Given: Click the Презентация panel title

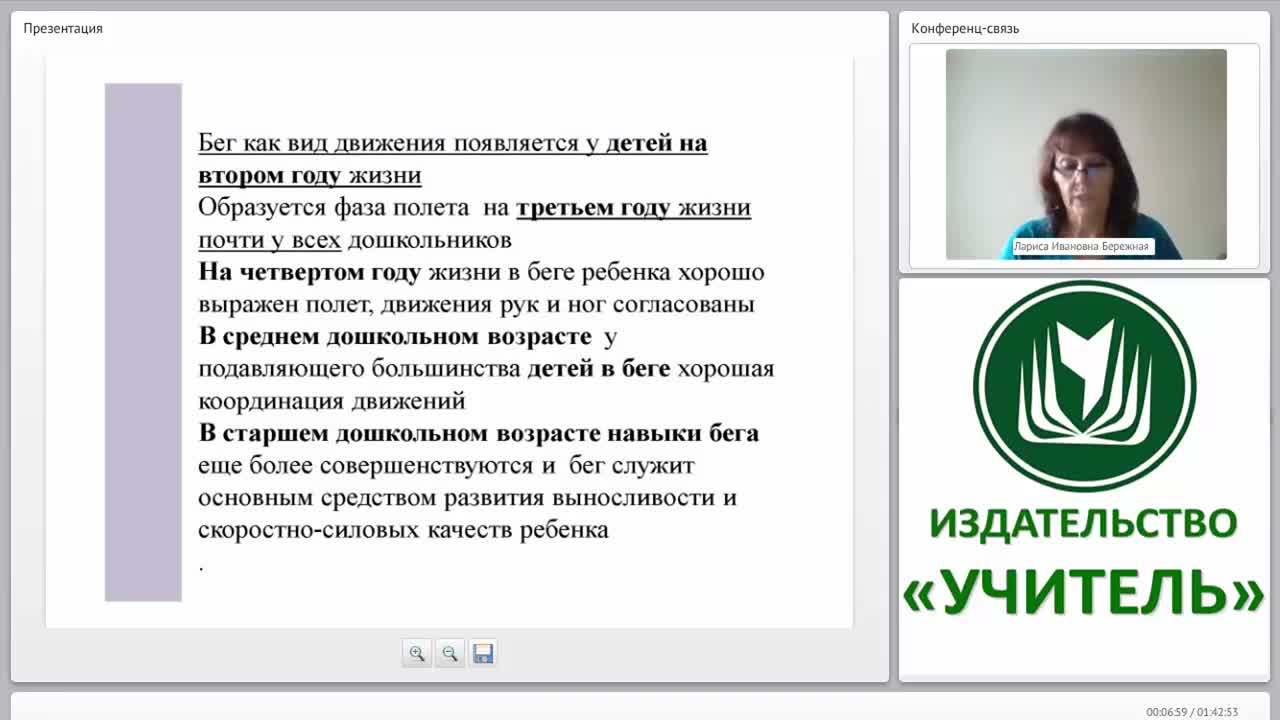Looking at the screenshot, I should [63, 28].
